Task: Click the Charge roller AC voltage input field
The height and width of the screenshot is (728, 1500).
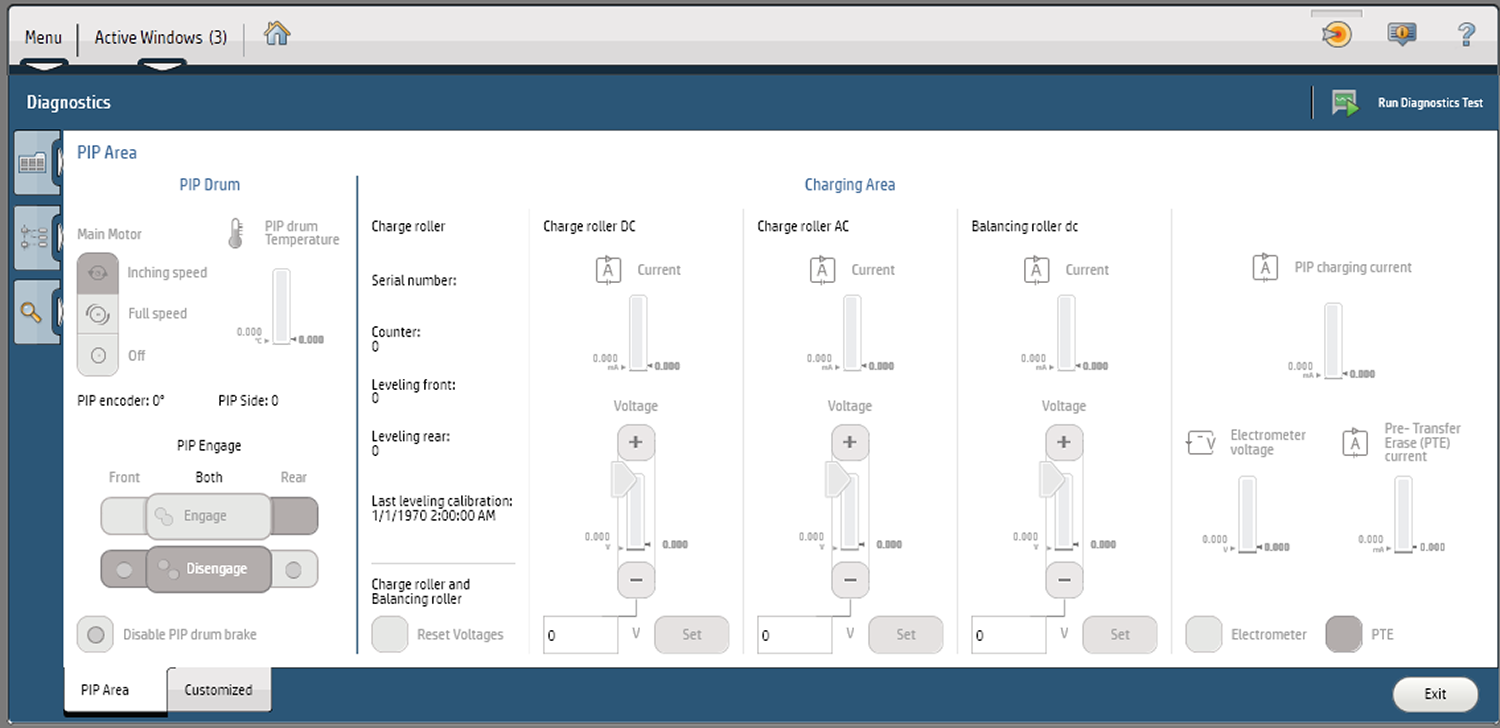Action: coord(795,635)
